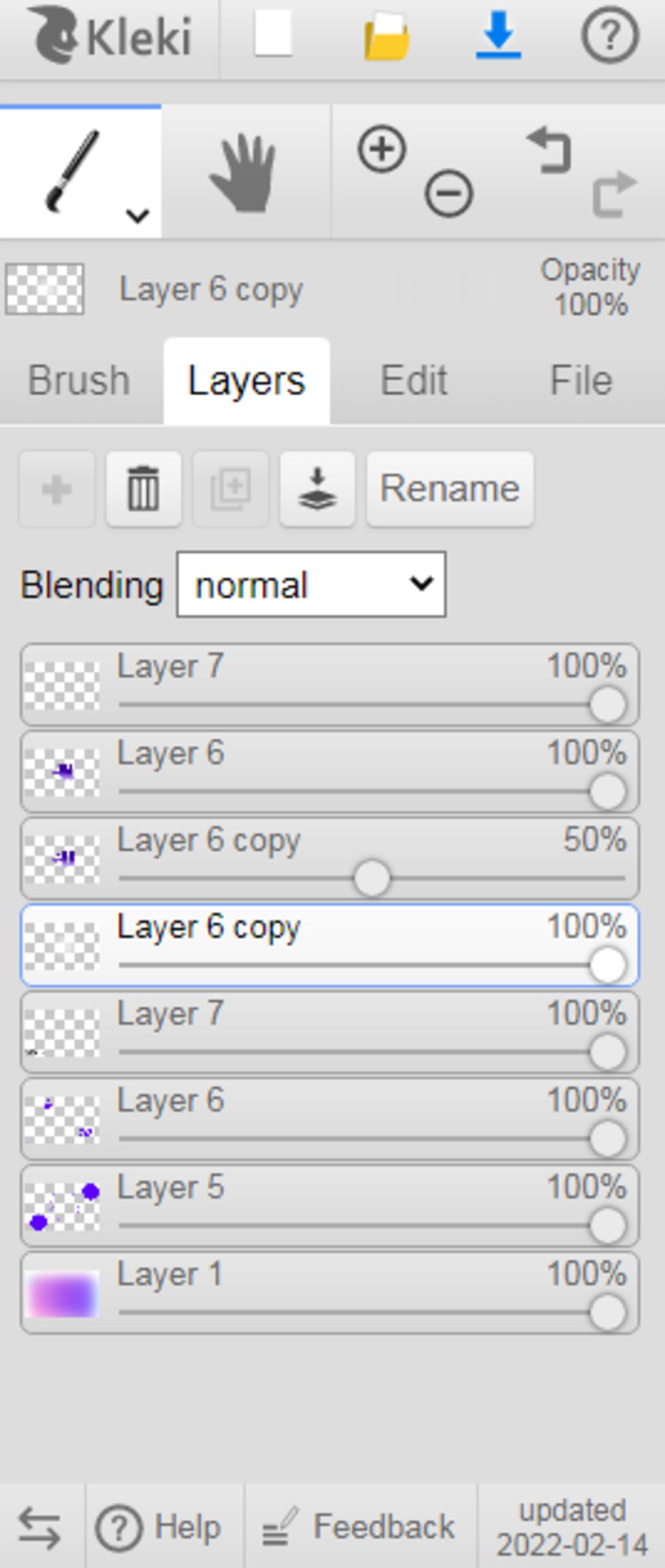The image size is (665, 1568).
Task: Click the Rename button
Action: (x=450, y=489)
